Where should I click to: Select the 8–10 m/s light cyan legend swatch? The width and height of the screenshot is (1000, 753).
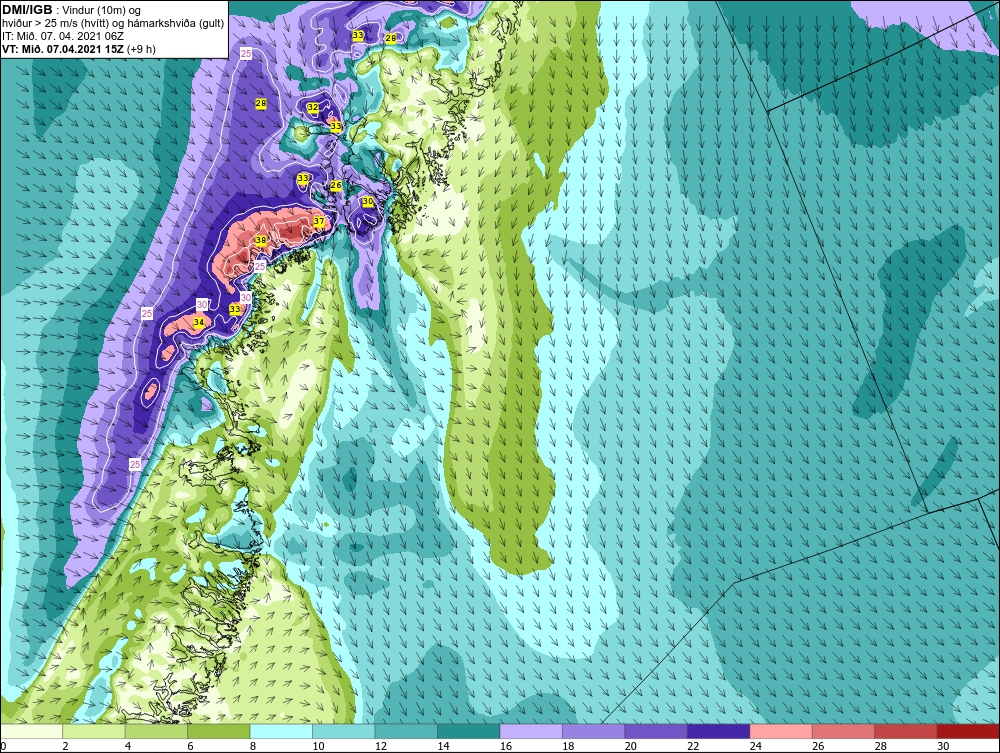click(x=281, y=731)
